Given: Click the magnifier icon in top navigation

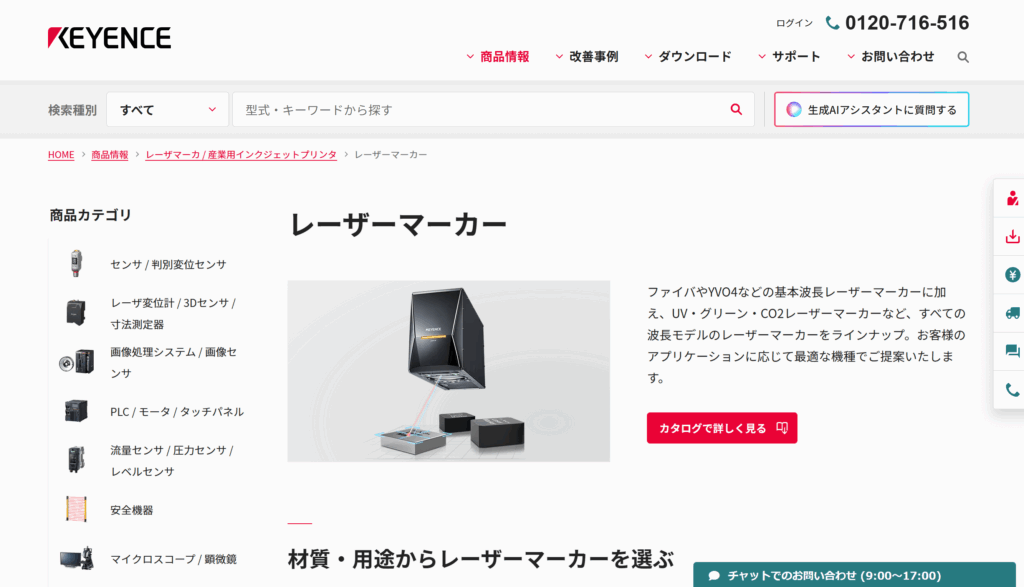Looking at the screenshot, I should click(963, 57).
